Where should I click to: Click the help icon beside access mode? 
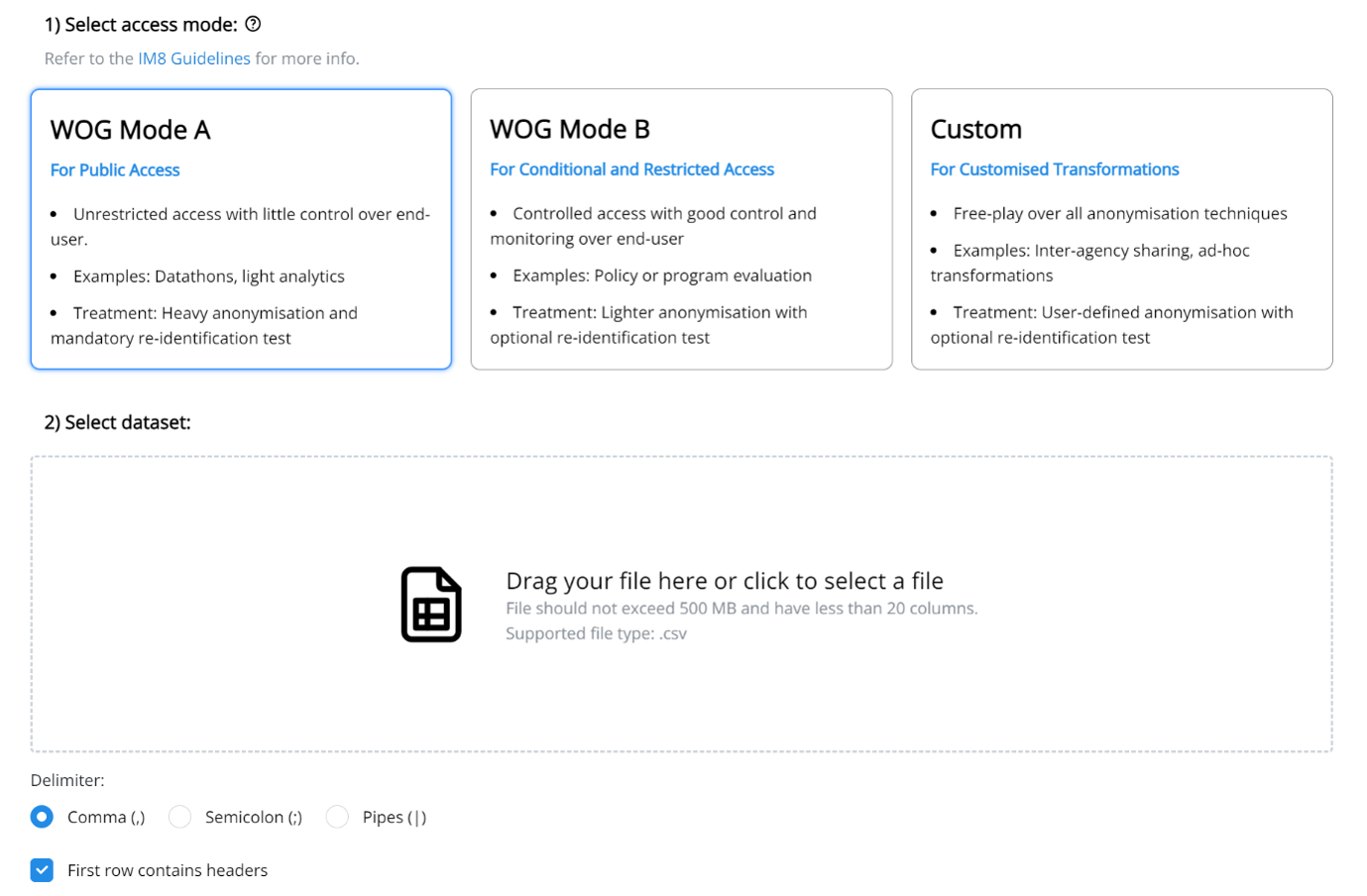(253, 24)
